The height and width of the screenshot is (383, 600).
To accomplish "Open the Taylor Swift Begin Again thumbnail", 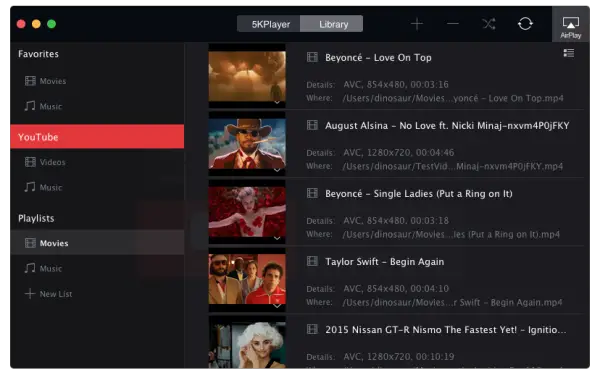I will pos(247,279).
